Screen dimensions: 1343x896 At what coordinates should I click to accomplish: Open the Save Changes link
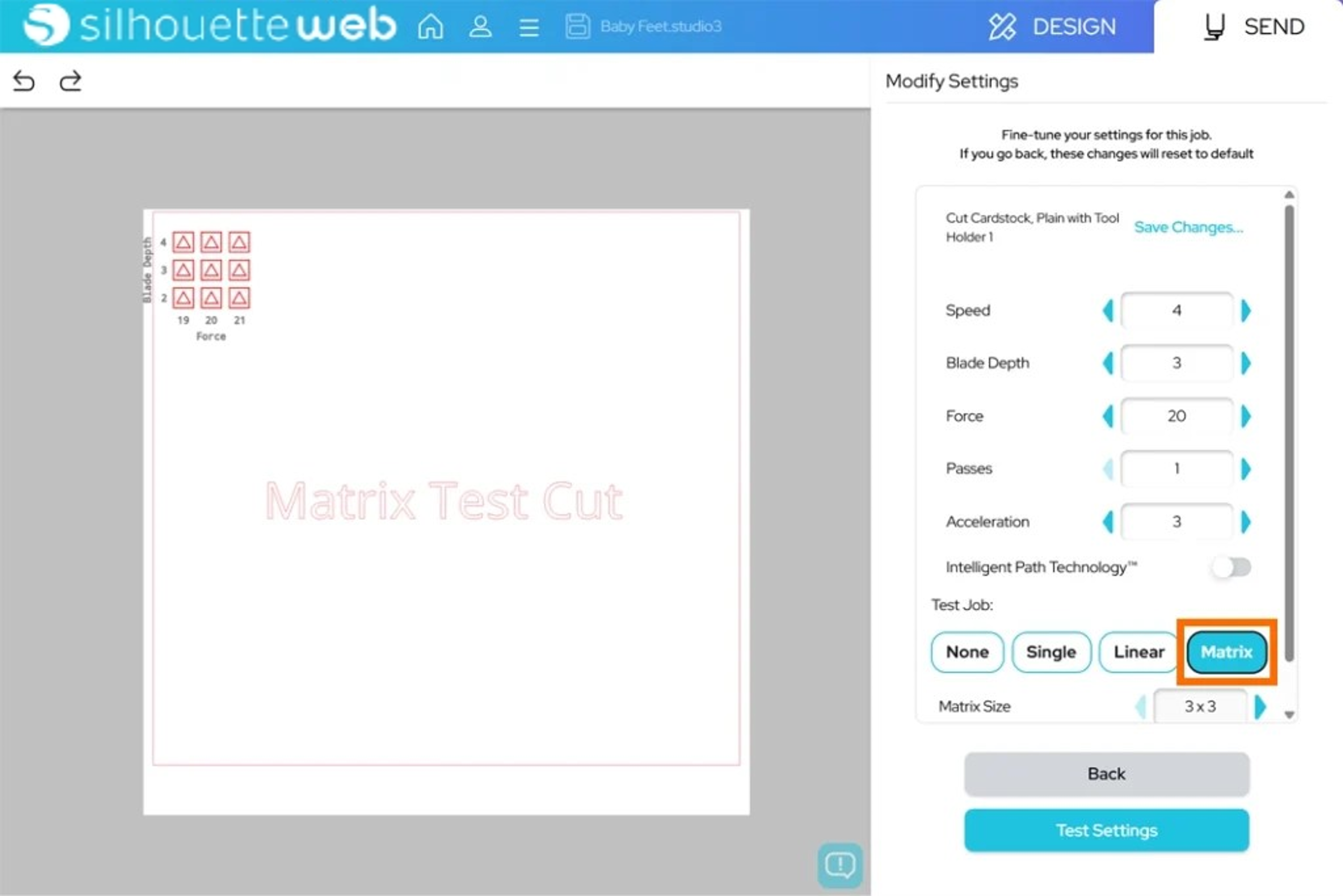point(1189,227)
